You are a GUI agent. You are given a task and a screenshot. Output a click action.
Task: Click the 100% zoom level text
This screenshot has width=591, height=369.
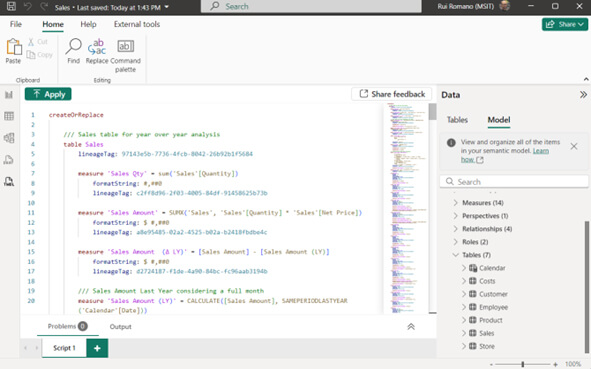click(x=573, y=364)
